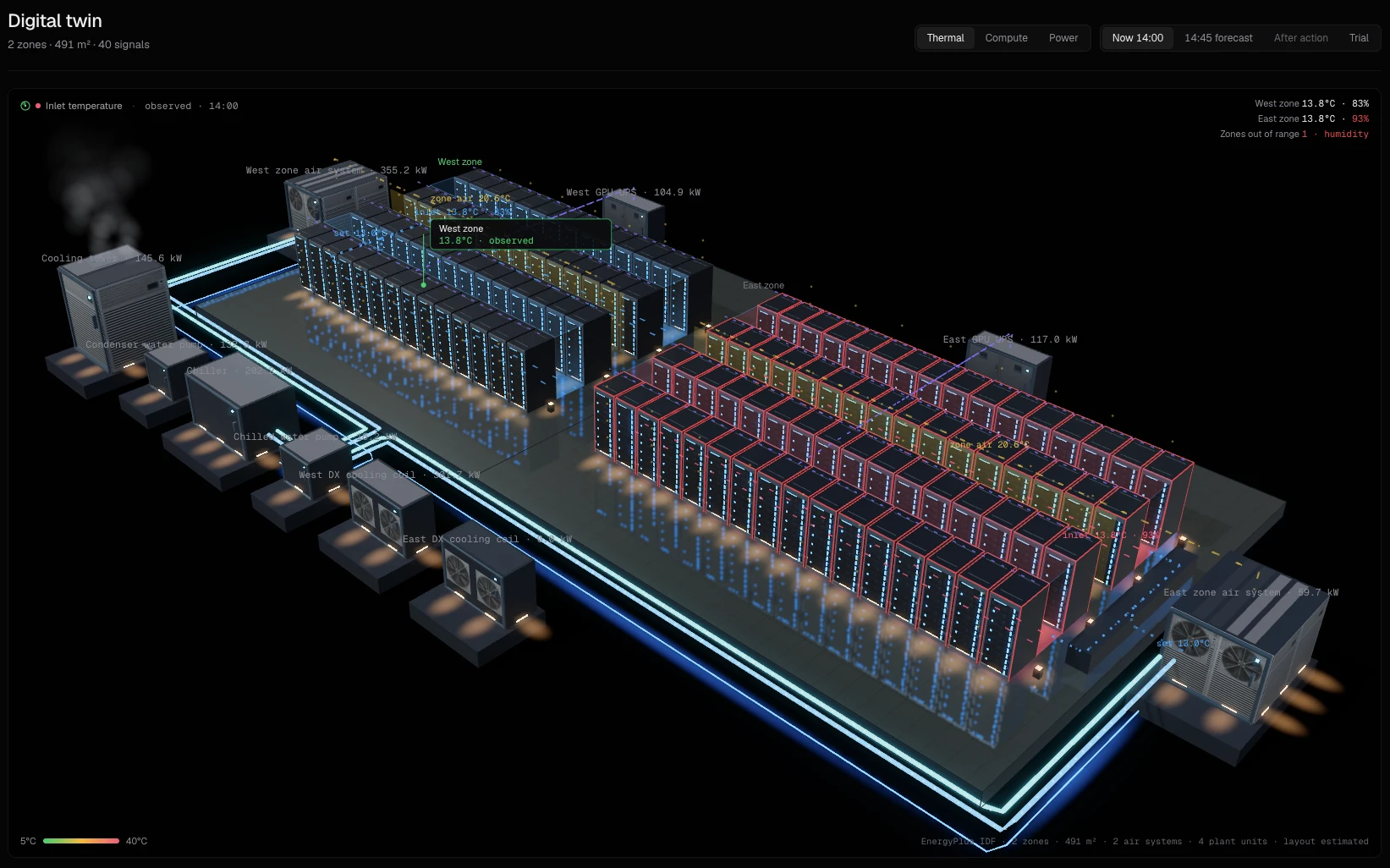Click the Inlet temperature signal label

84,106
